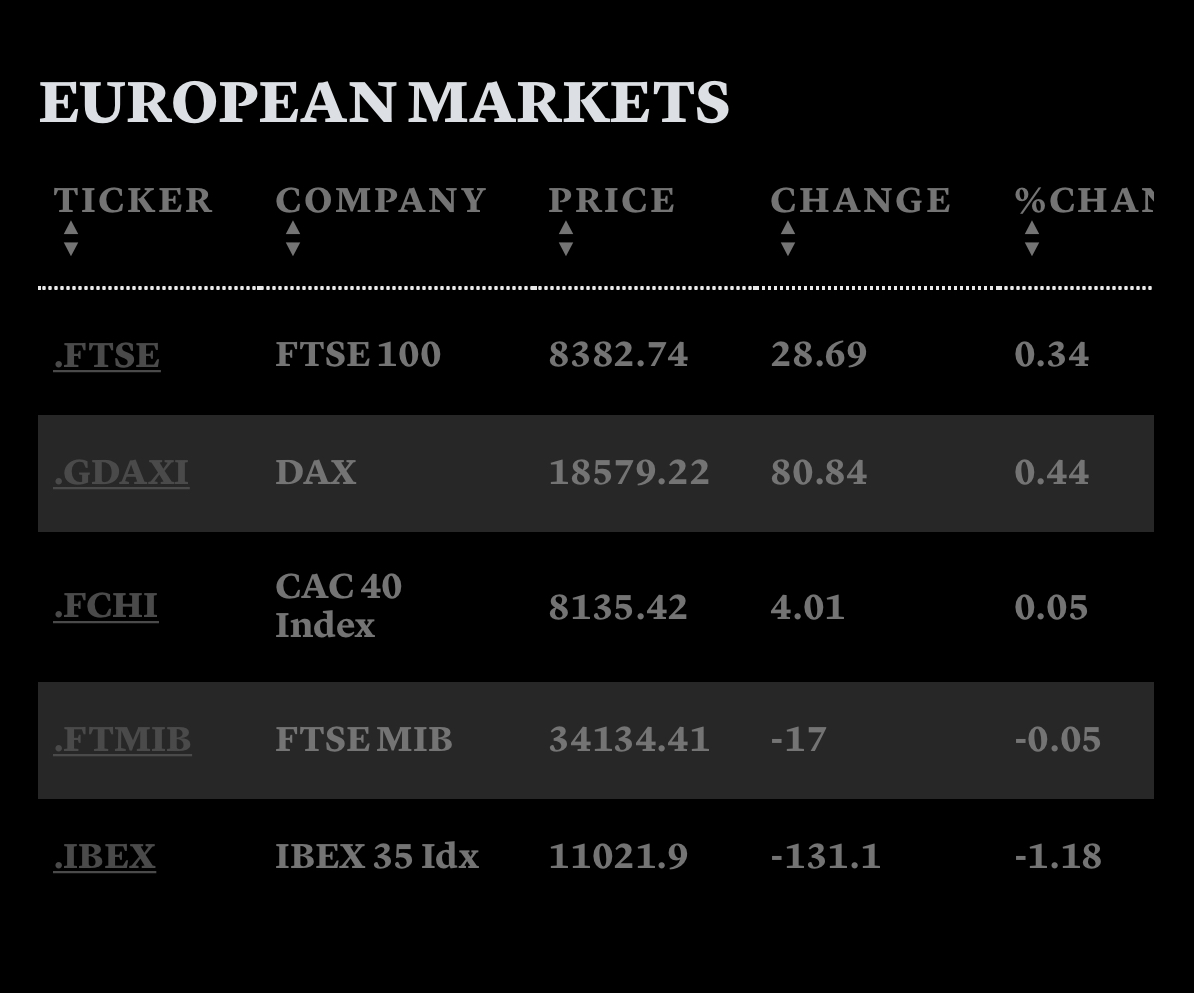This screenshot has height=993, width=1194.
Task: Sort table by %Change column arrows
Action: 1031,239
